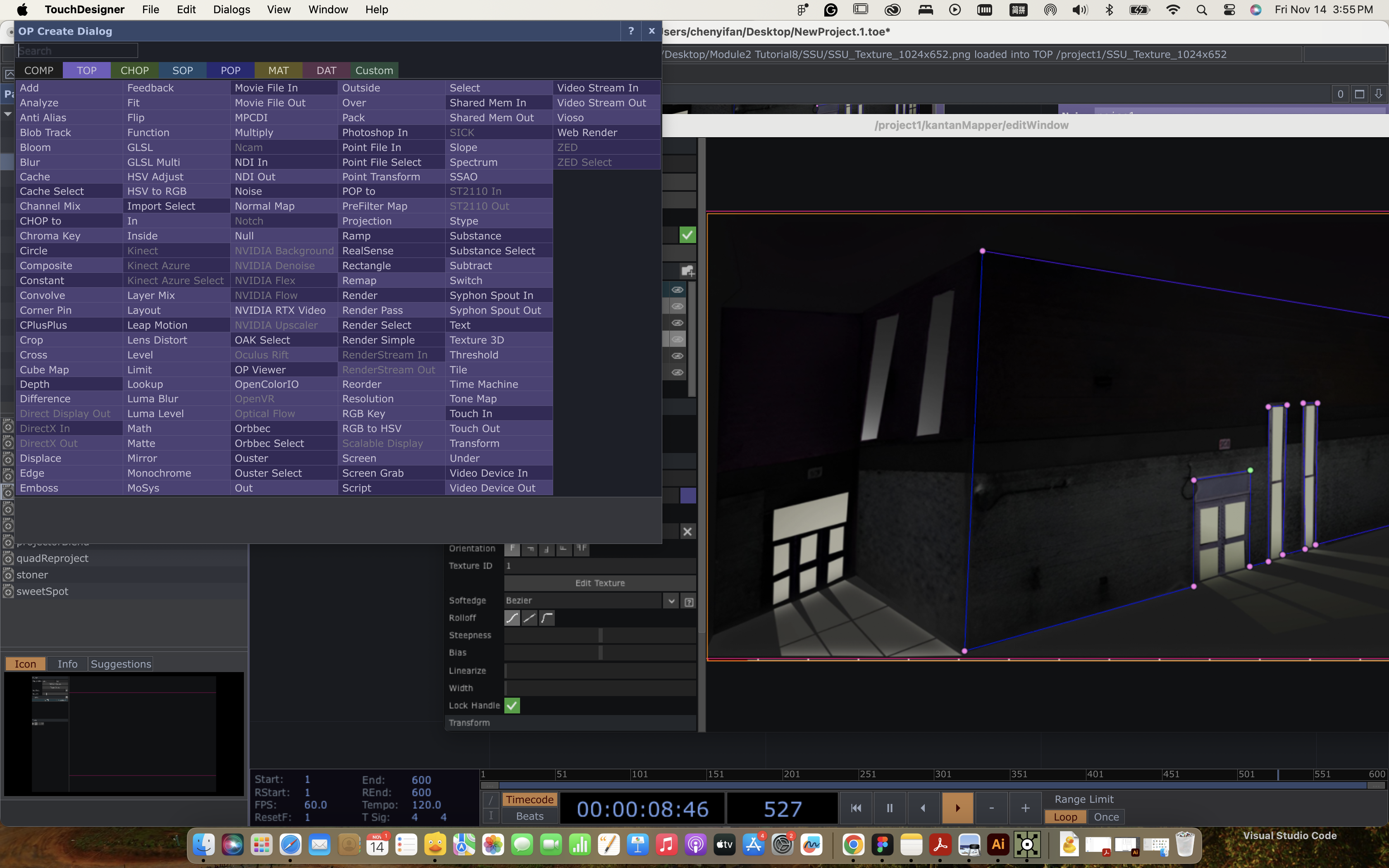Create a Noise TOP operator
Image resolution: width=1389 pixels, height=868 pixels.
(x=248, y=191)
